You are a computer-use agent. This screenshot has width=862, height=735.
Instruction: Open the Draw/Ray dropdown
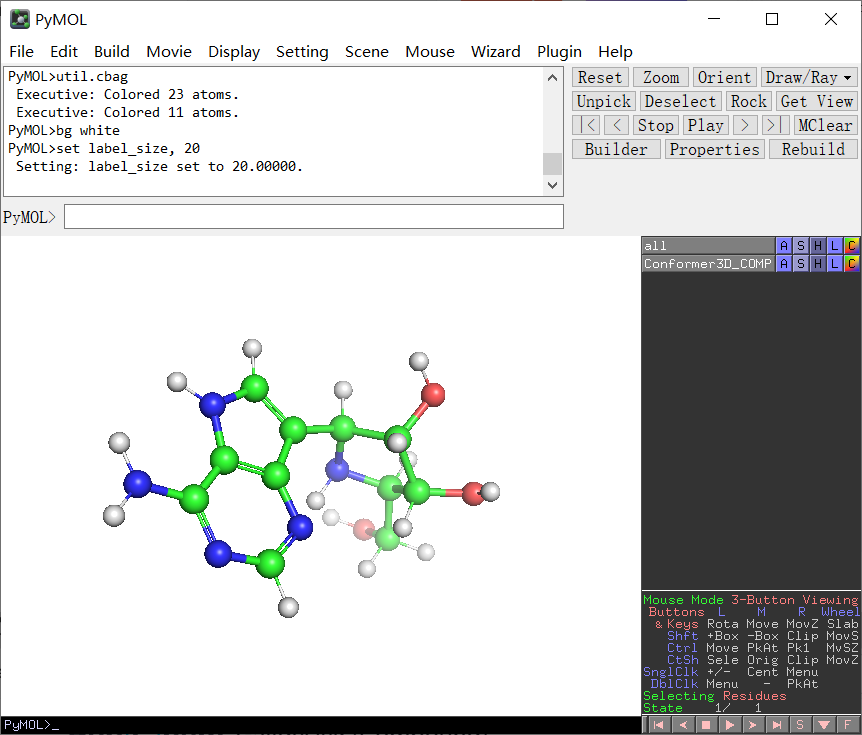pos(809,78)
